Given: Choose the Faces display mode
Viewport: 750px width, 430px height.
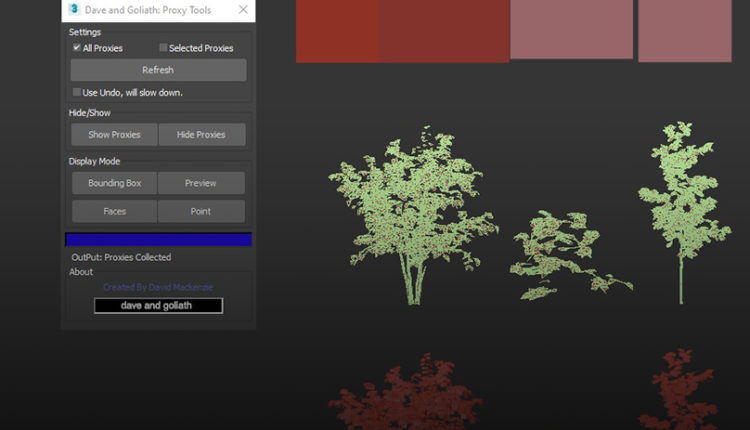Looking at the screenshot, I should click(114, 211).
